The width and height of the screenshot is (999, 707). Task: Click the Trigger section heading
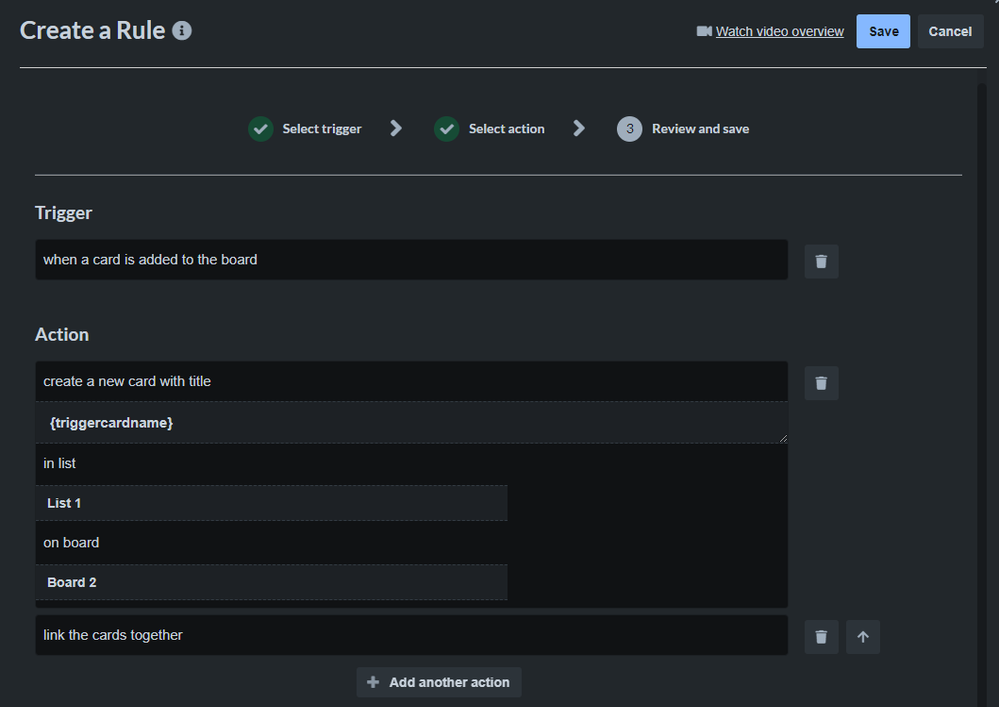[x=63, y=213]
